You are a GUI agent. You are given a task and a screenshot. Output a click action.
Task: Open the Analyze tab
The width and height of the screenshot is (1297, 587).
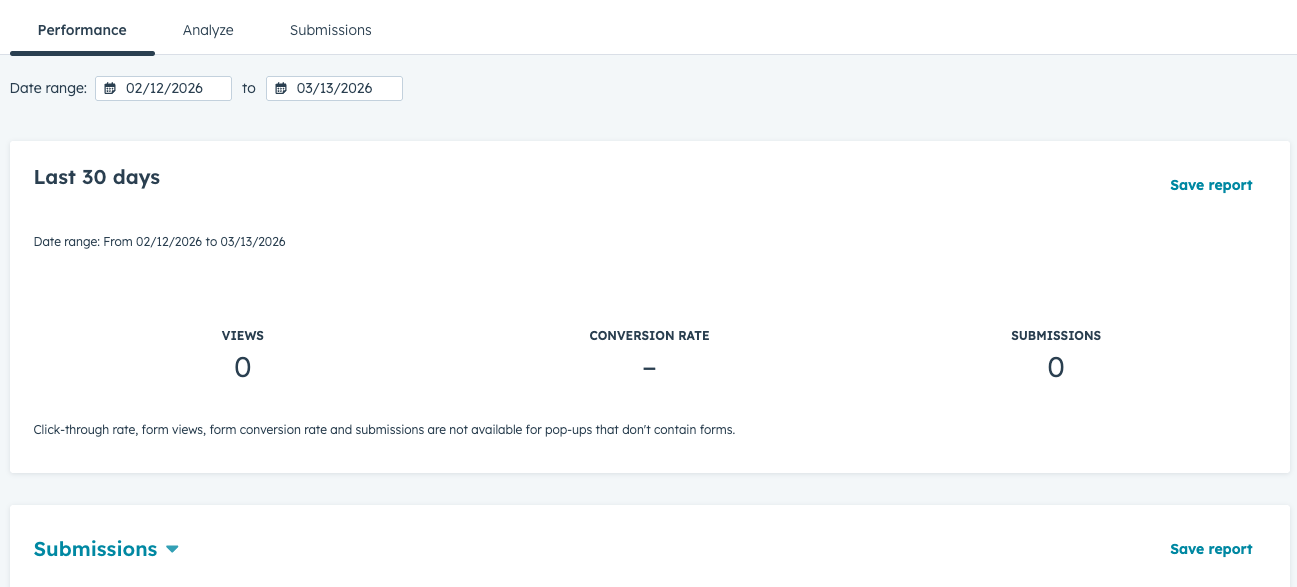click(x=208, y=30)
